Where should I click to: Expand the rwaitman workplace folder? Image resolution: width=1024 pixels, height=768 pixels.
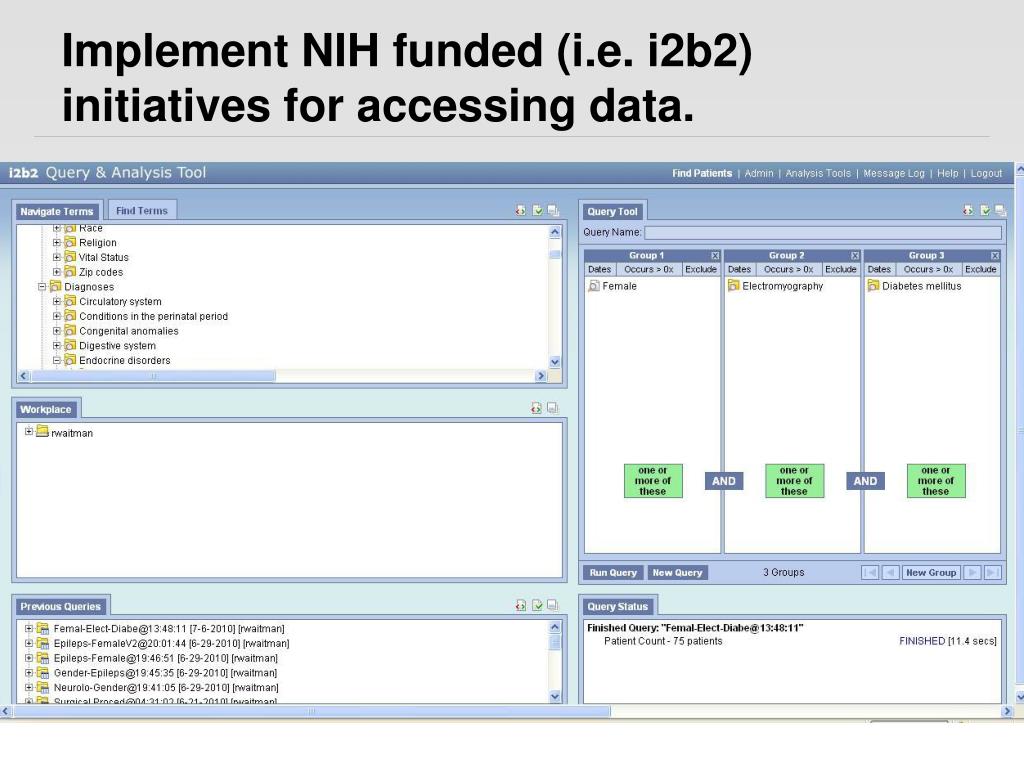tap(29, 432)
